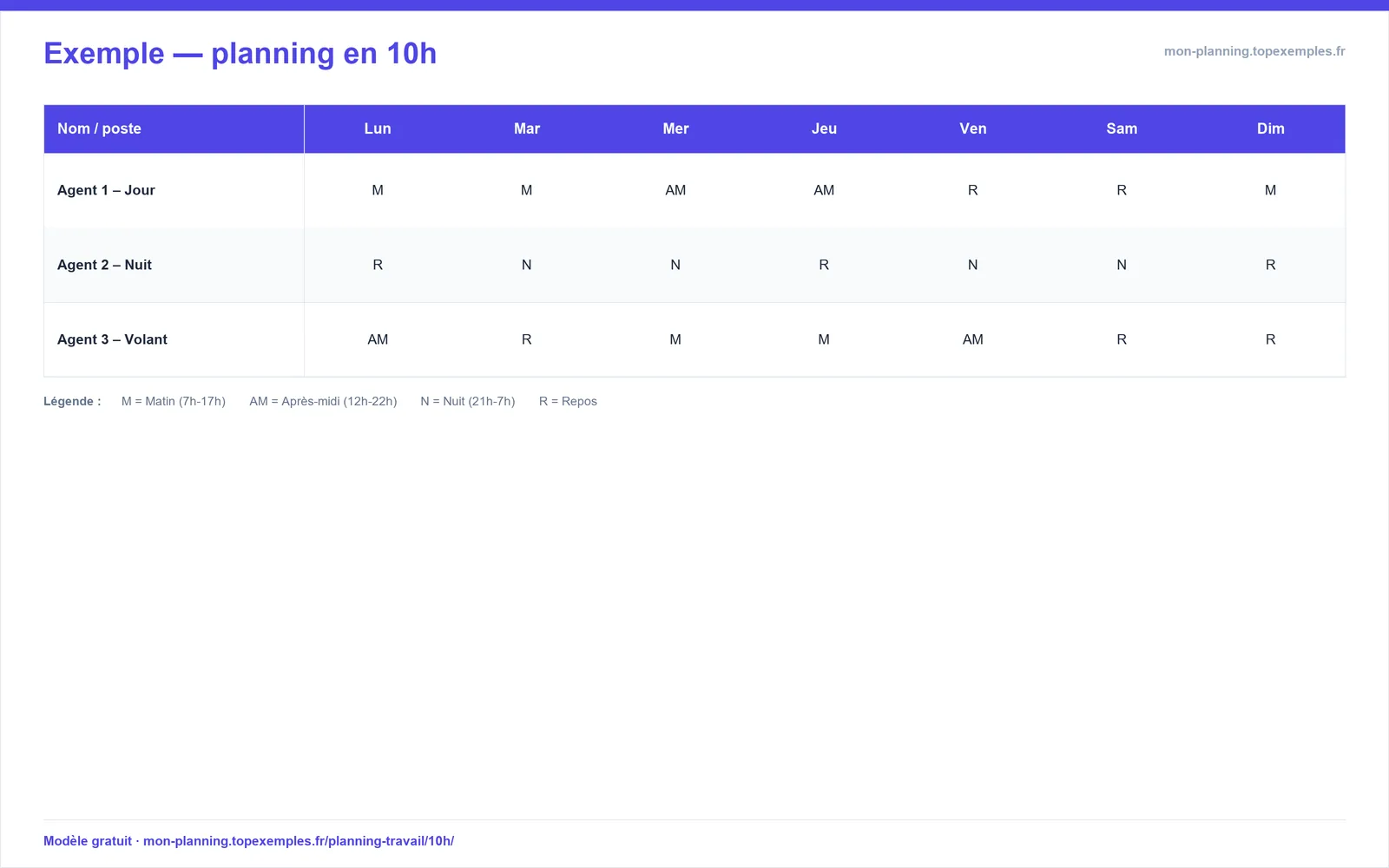Viewport: 1389px width, 868px height.
Task: Open the mon-planning.topexemples.fr header link
Action: tap(1254, 51)
